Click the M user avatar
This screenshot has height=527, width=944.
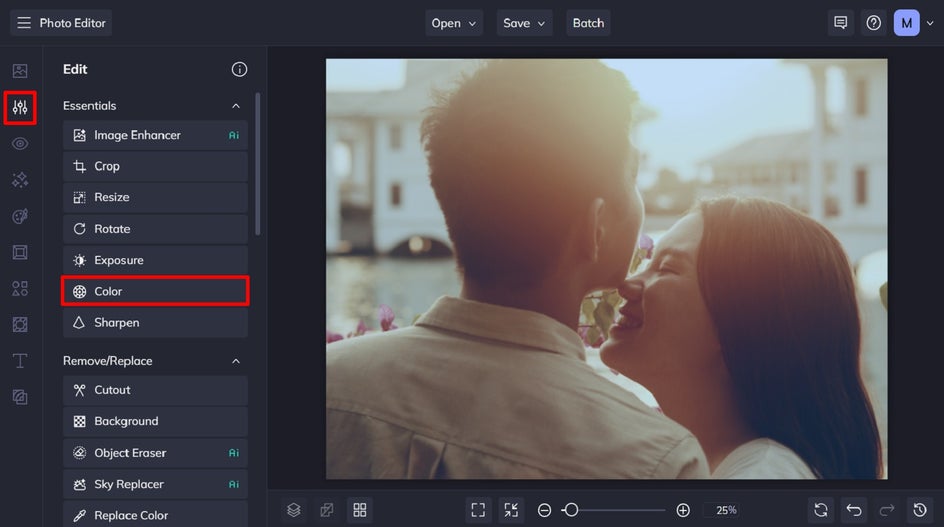(906, 23)
